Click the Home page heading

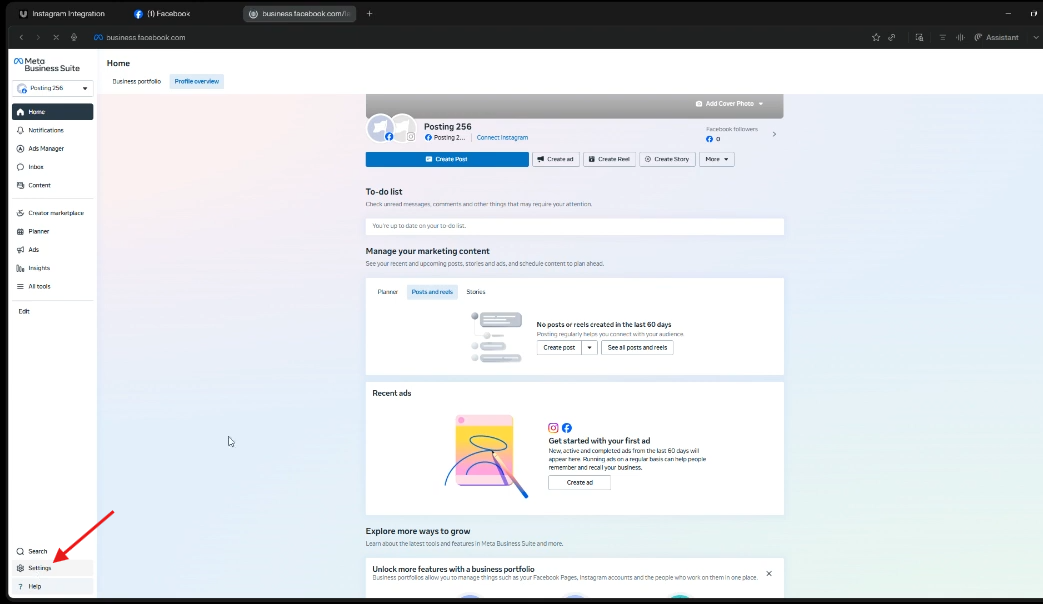click(118, 63)
